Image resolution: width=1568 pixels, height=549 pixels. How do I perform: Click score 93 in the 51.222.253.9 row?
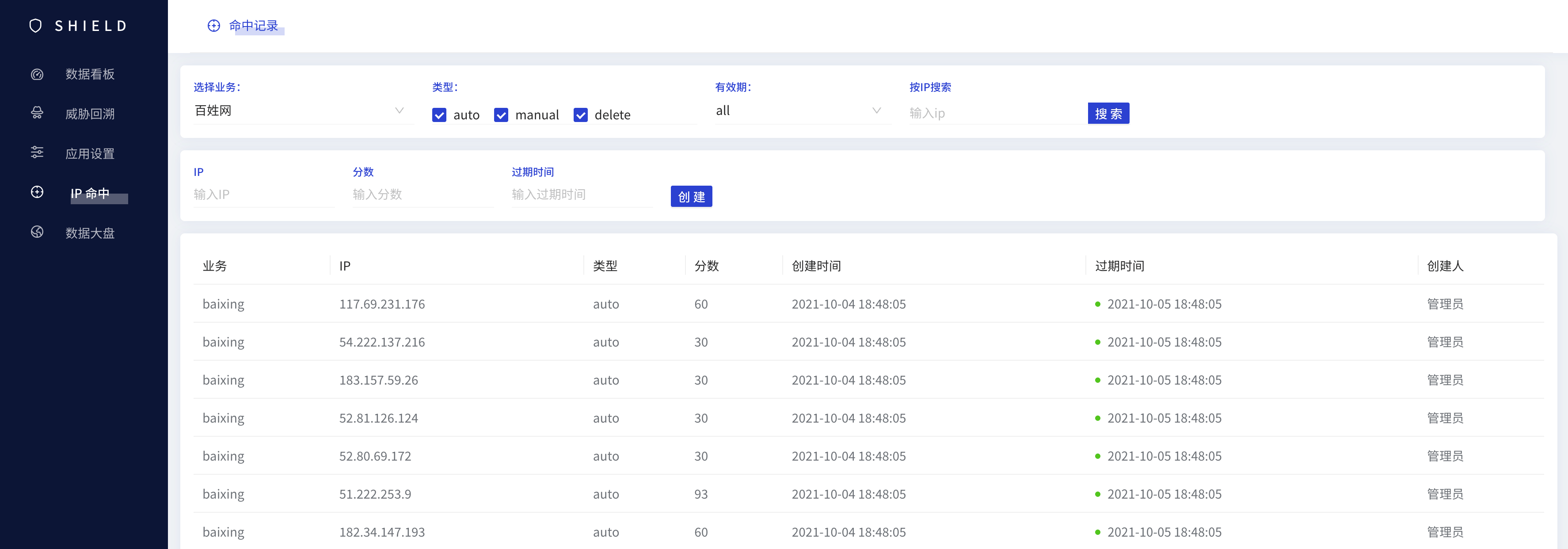click(701, 494)
